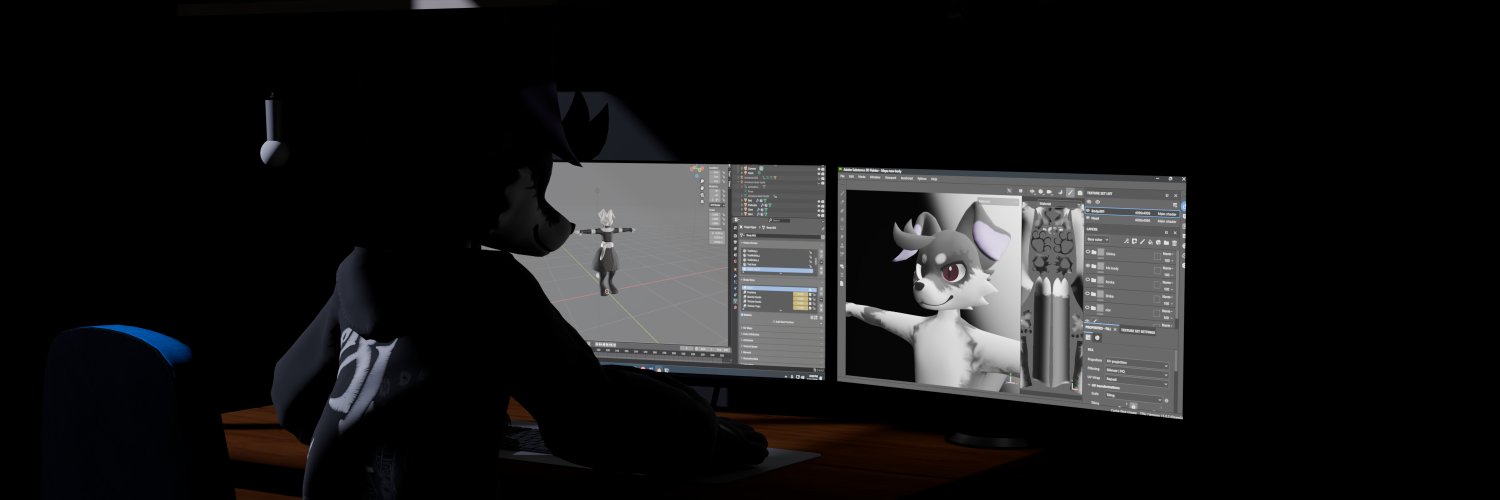Click the highlighted pen icon in Painter's top toolbar
Screen dimensions: 1500x500
(x=1070, y=192)
